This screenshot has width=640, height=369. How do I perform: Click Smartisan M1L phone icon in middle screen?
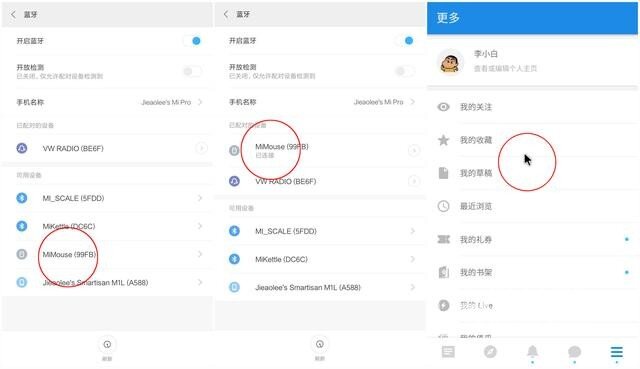click(234, 287)
